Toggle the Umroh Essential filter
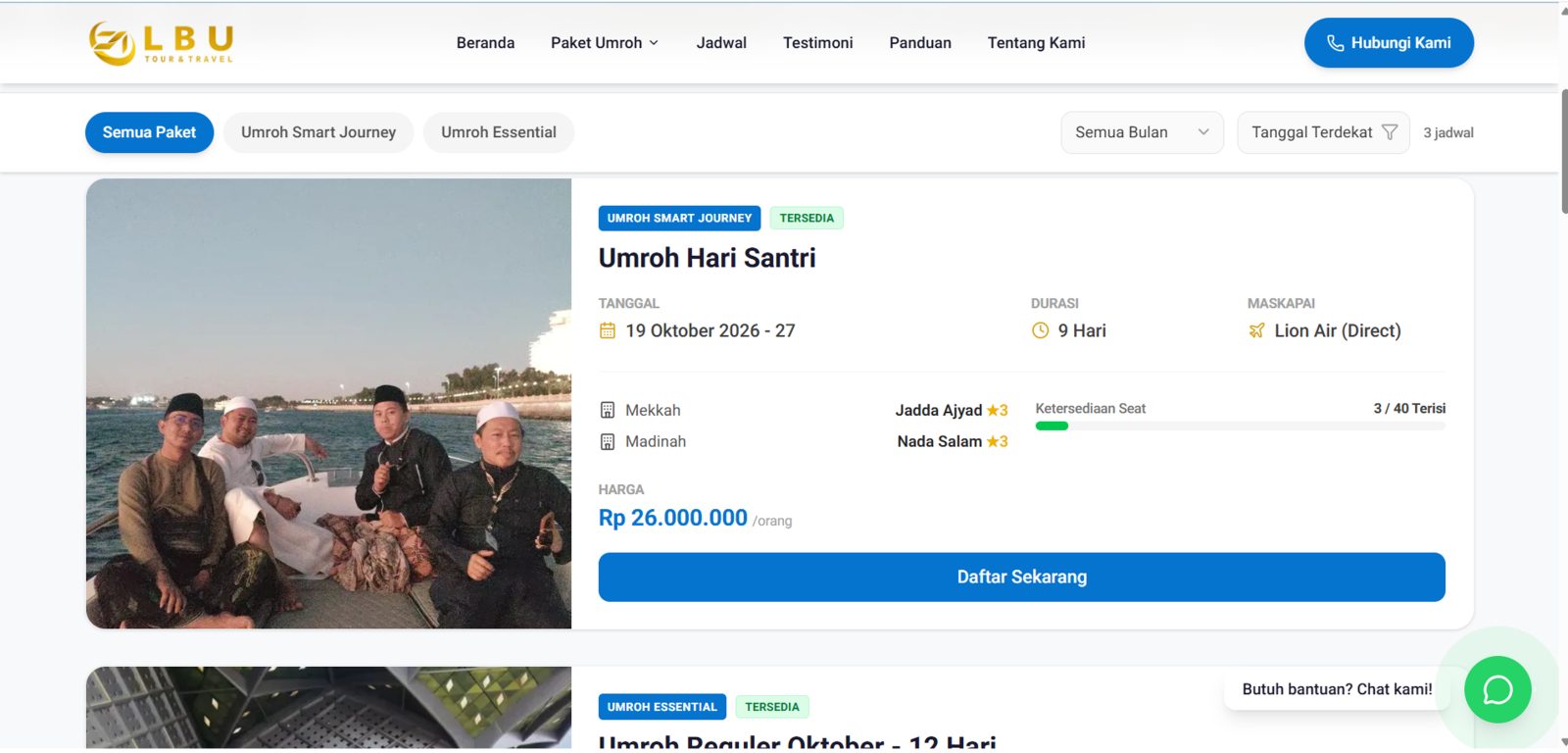 pos(499,132)
